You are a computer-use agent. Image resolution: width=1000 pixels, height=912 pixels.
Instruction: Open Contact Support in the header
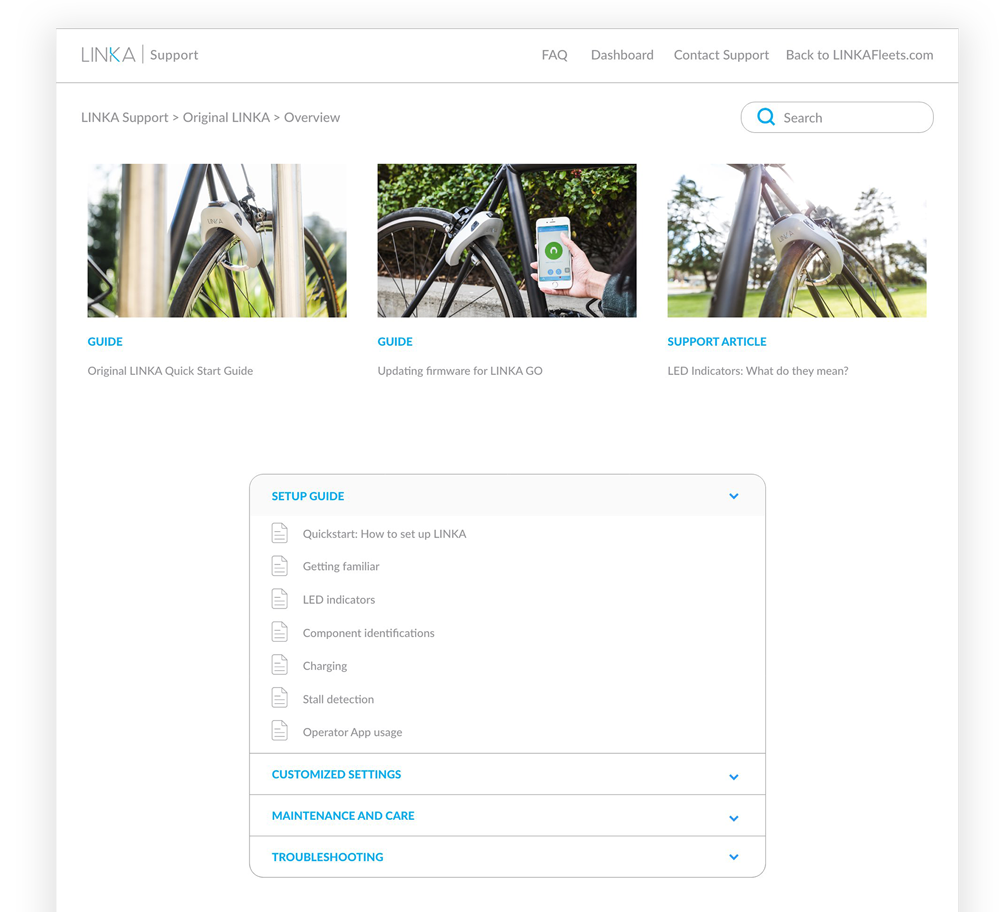tap(721, 55)
